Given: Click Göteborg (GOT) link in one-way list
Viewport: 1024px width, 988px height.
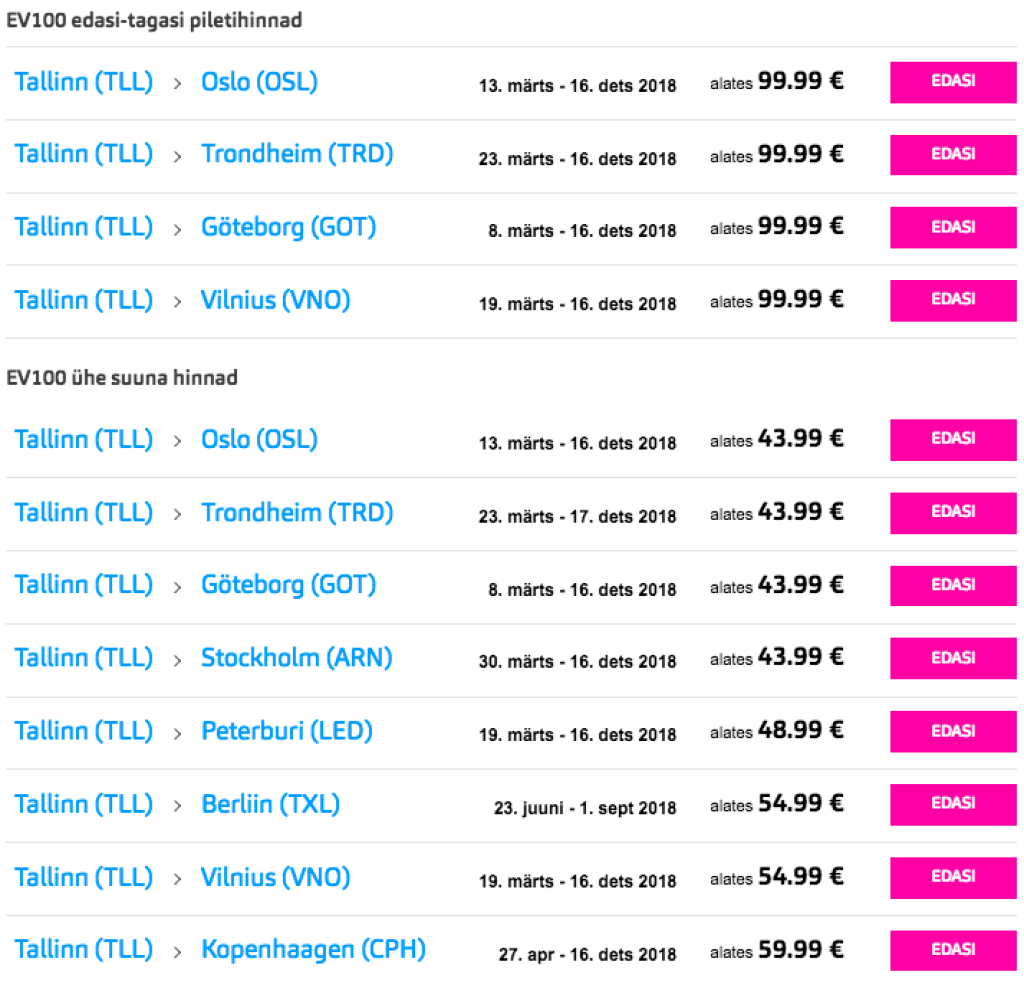Looking at the screenshot, I should pyautogui.click(x=288, y=585).
